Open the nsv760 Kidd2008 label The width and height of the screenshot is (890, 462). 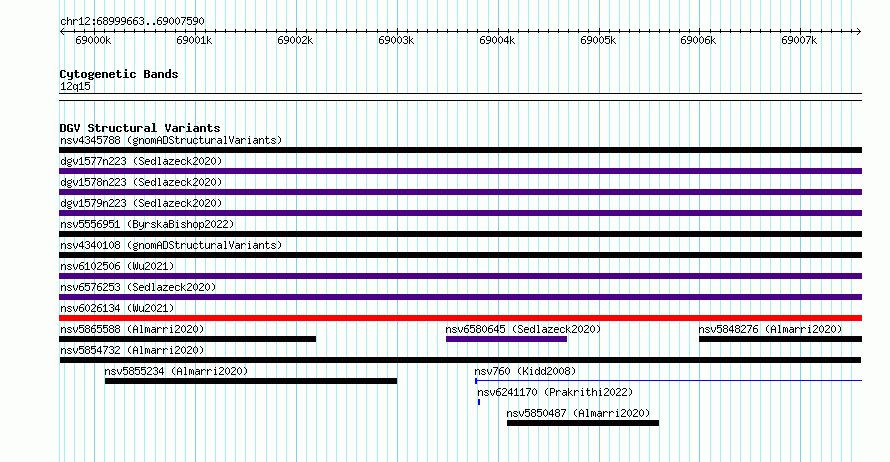pyautogui.click(x=526, y=371)
